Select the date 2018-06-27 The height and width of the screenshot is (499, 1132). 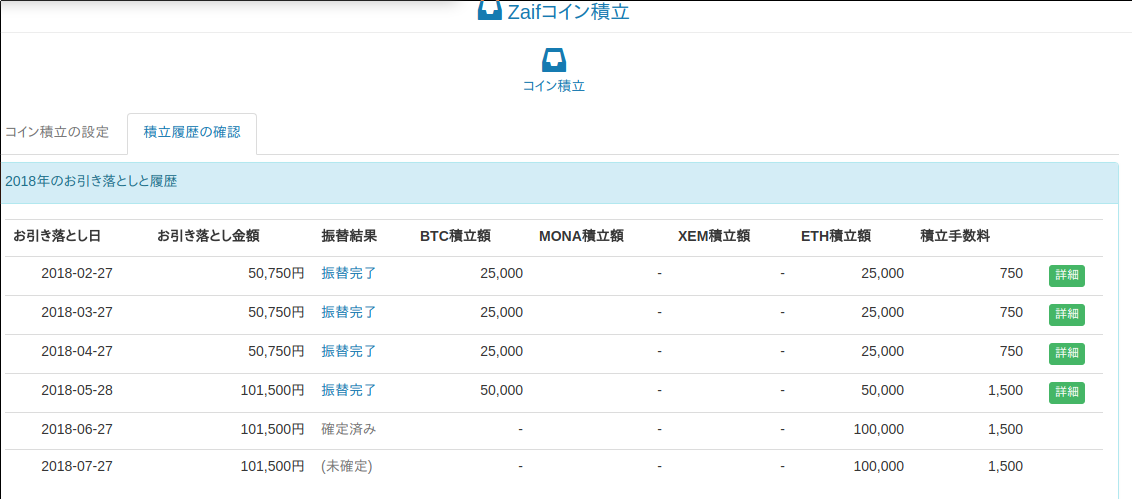point(77,430)
